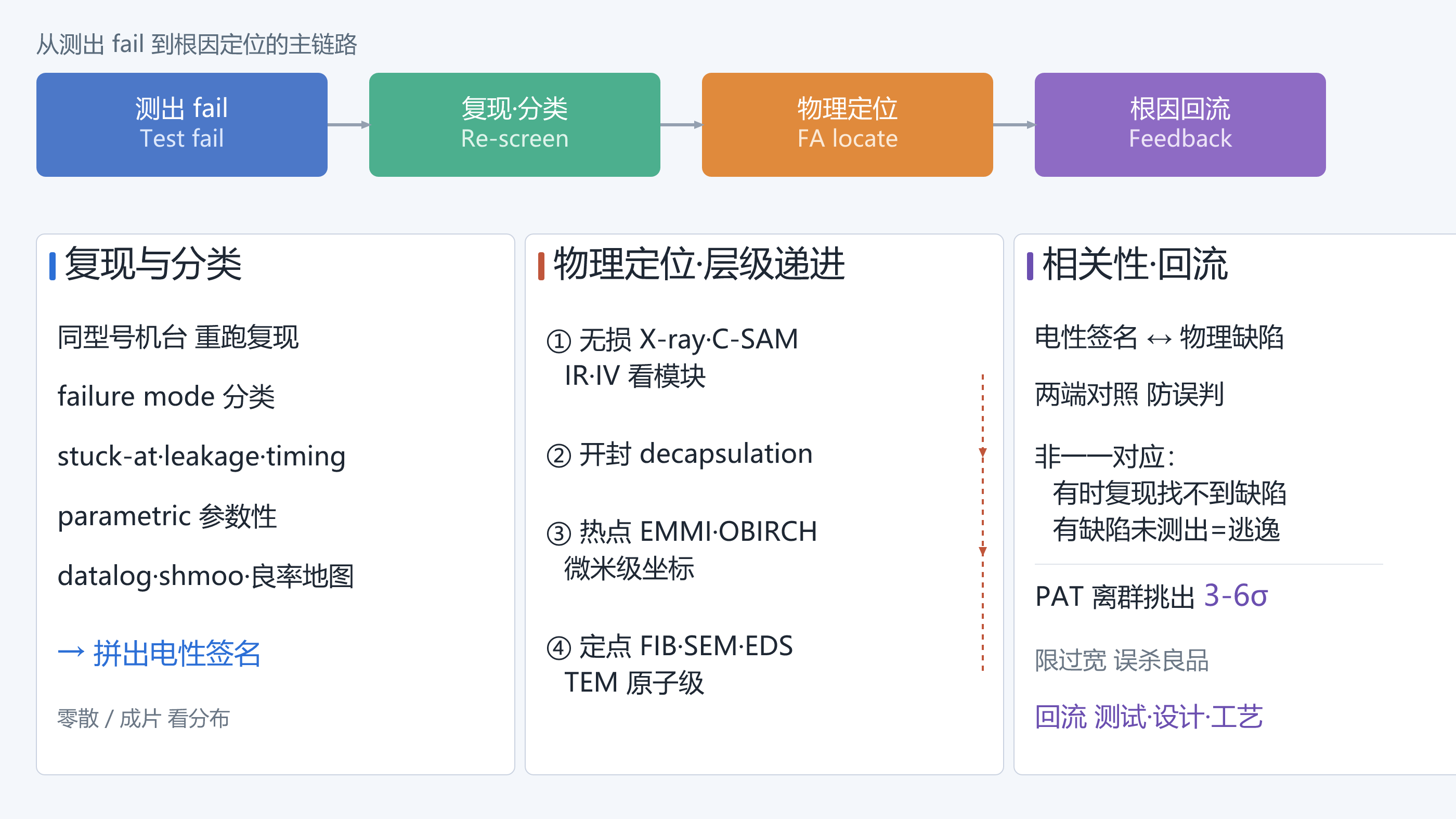Click the red bar beside 物理定位·层级递进 heading
1456x819 pixels.
(541, 266)
